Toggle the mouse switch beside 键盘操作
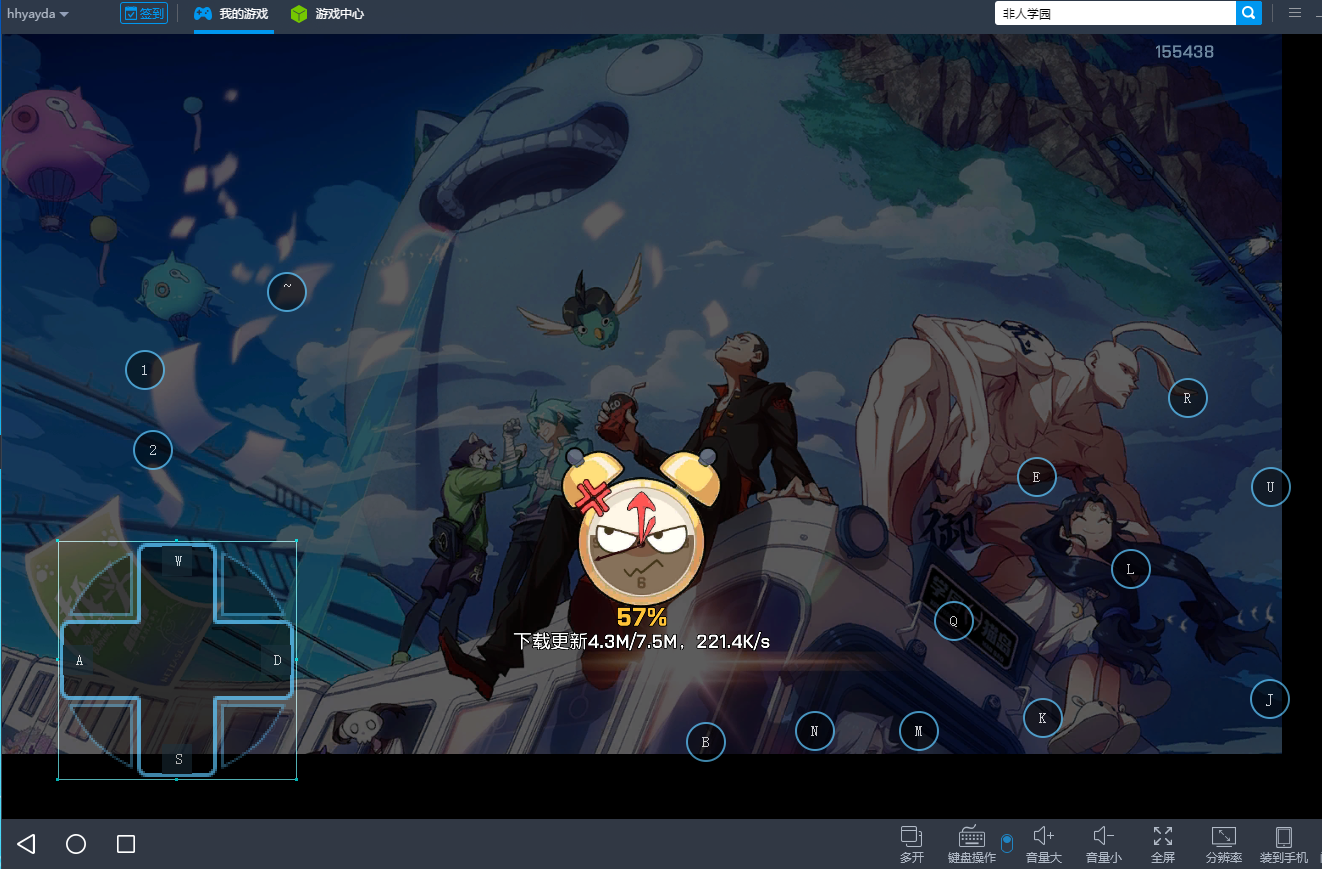The image size is (1322, 869). [1007, 842]
